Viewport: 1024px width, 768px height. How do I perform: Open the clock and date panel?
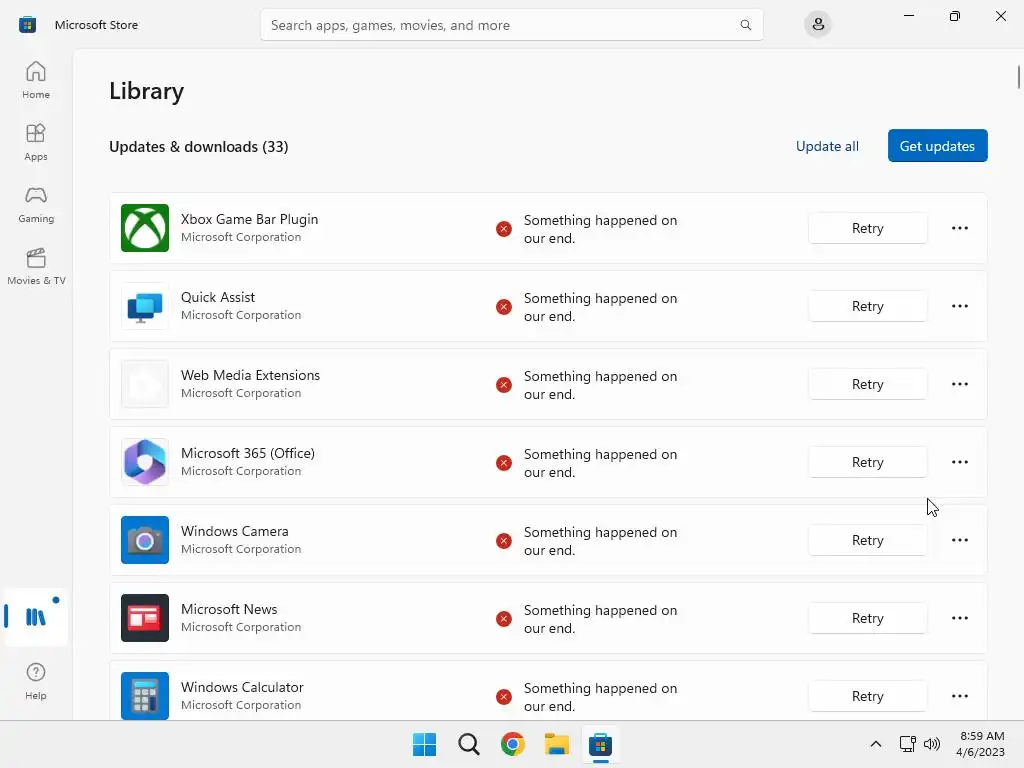[980, 744]
